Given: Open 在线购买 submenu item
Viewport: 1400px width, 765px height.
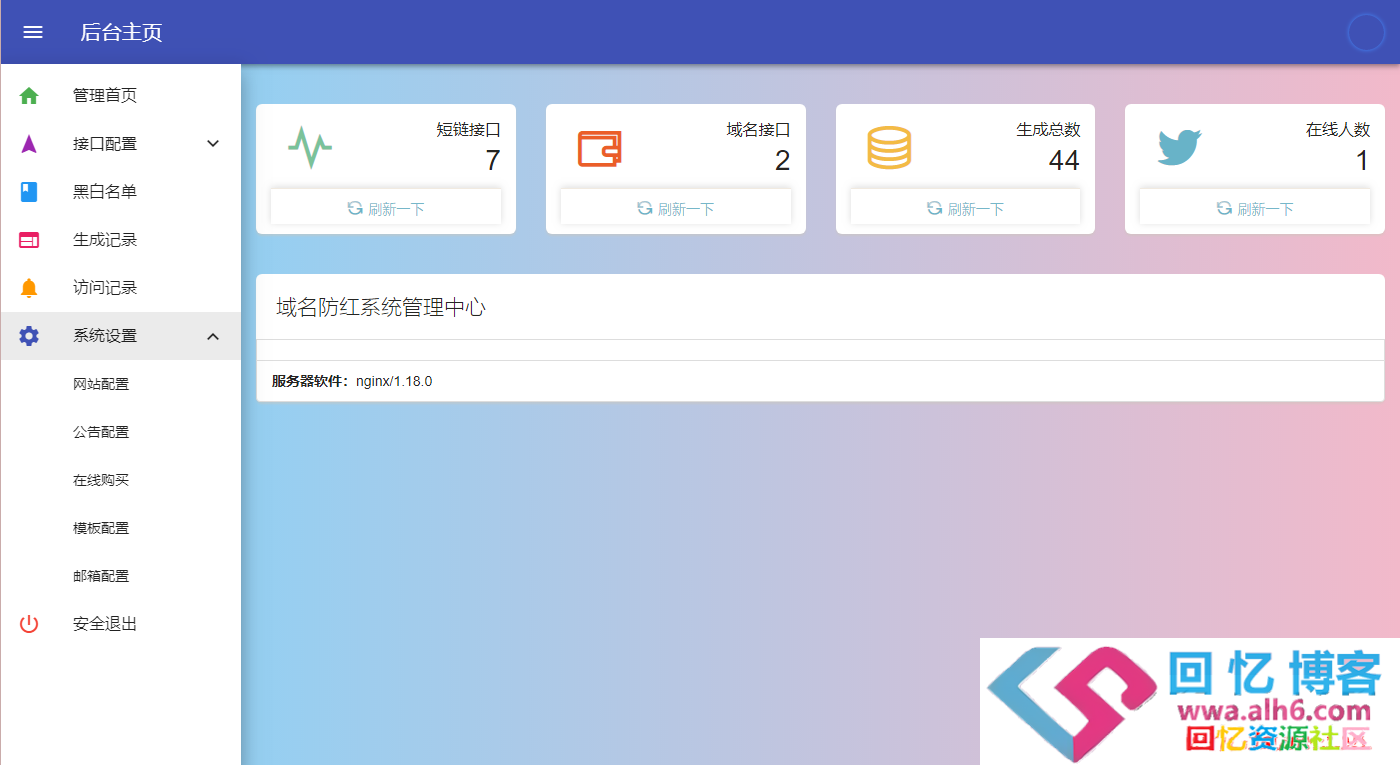Looking at the screenshot, I should (120, 480).
